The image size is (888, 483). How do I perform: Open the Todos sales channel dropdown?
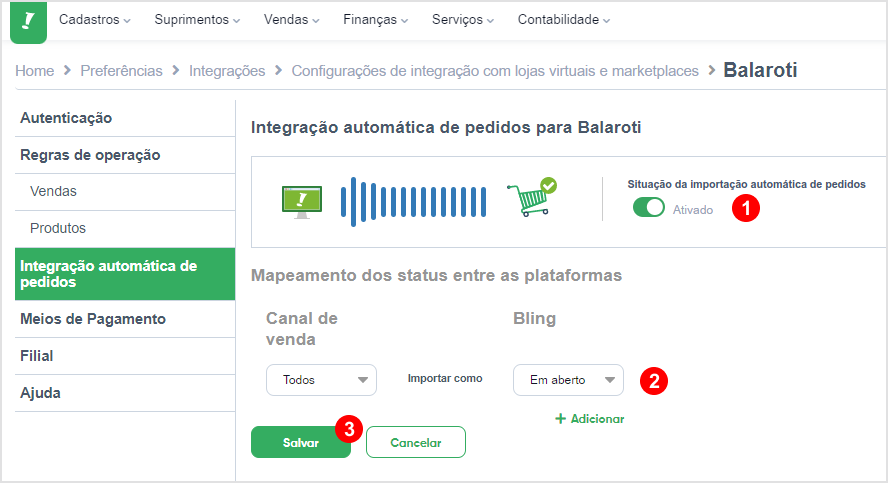click(321, 380)
